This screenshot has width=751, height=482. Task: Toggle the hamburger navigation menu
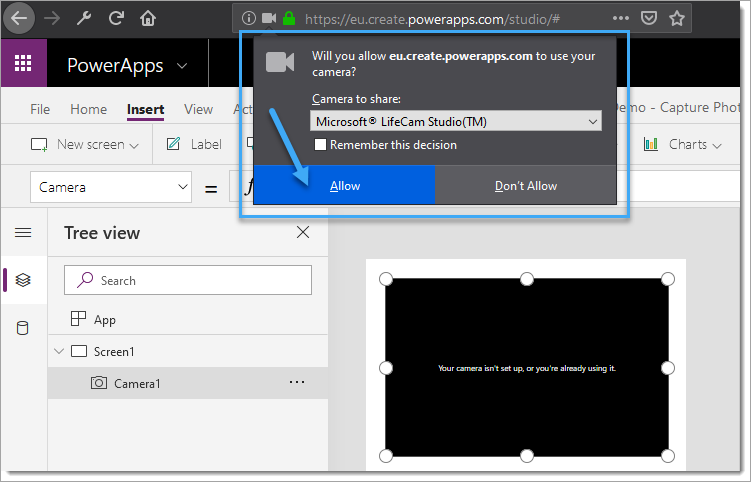(23, 233)
